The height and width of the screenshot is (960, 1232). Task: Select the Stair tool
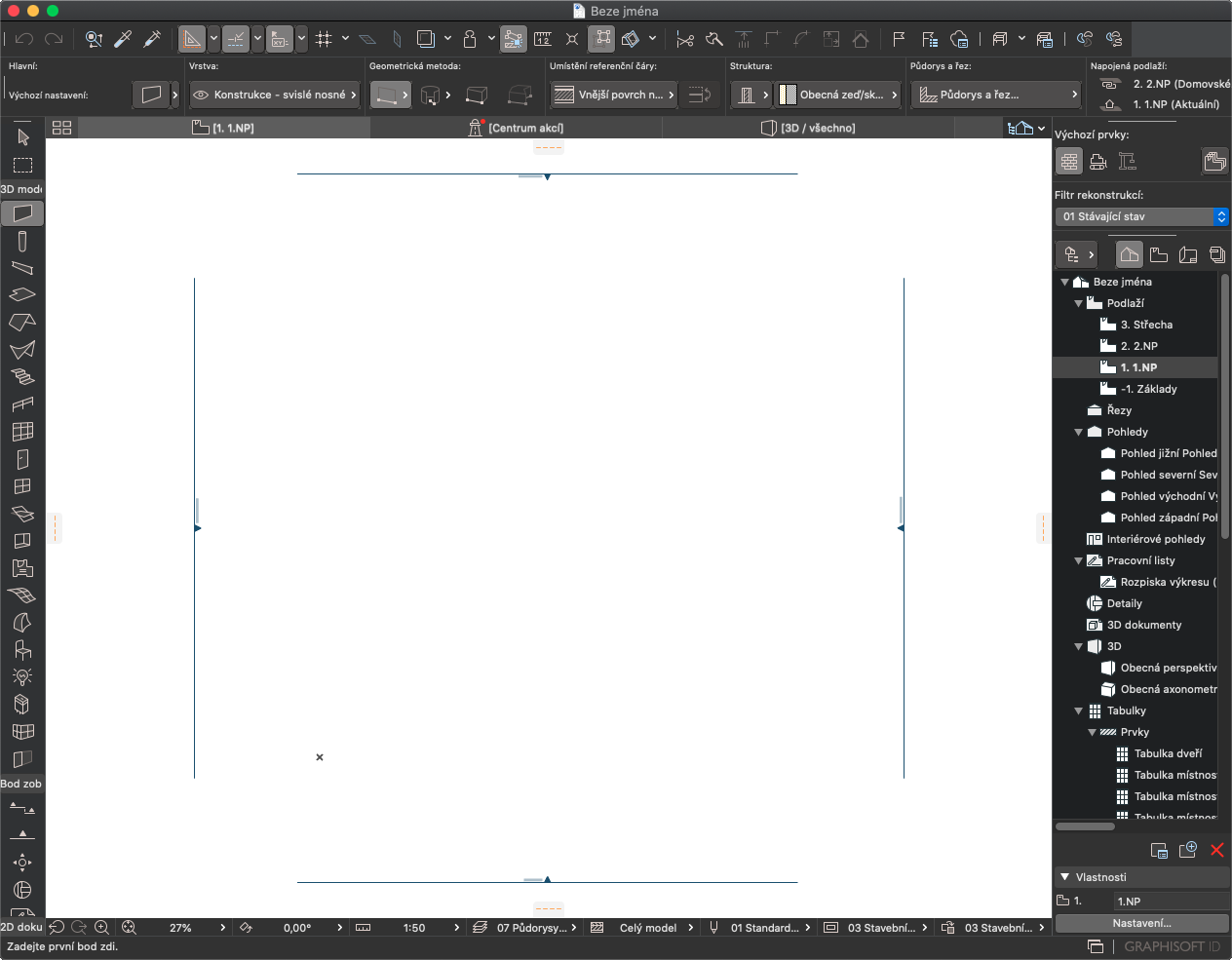coord(22,376)
